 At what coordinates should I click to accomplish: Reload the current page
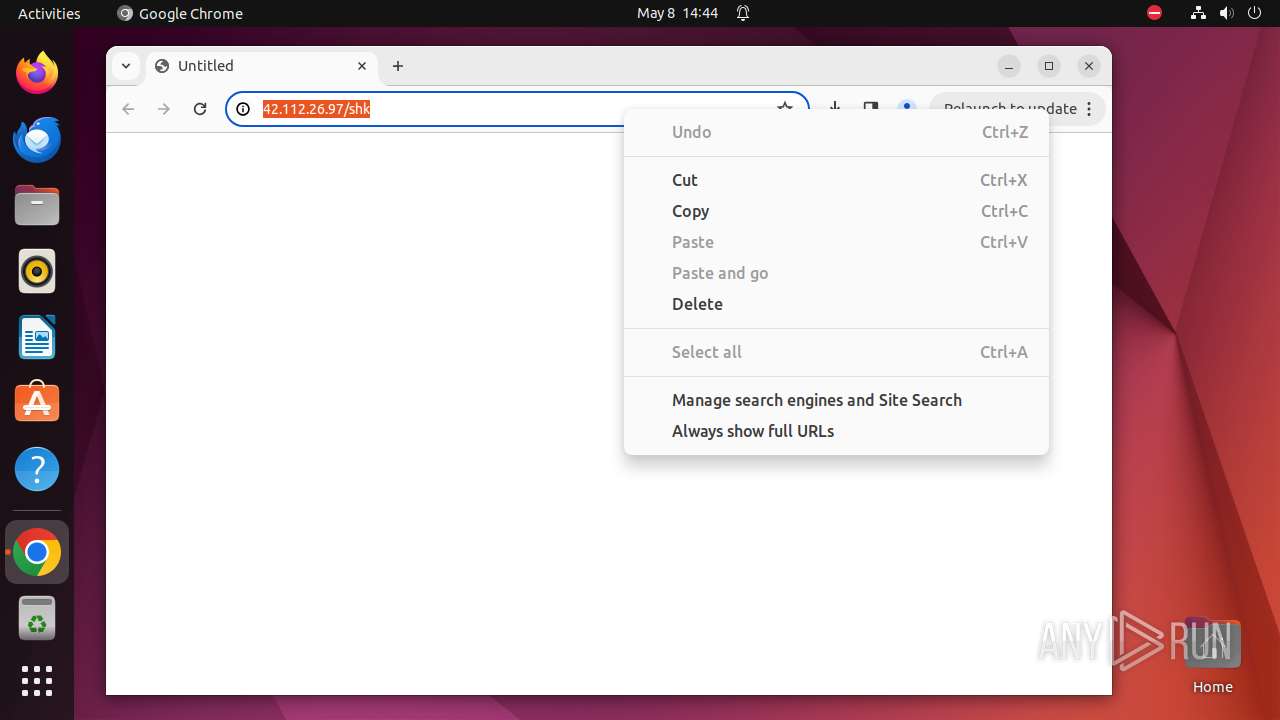point(200,109)
